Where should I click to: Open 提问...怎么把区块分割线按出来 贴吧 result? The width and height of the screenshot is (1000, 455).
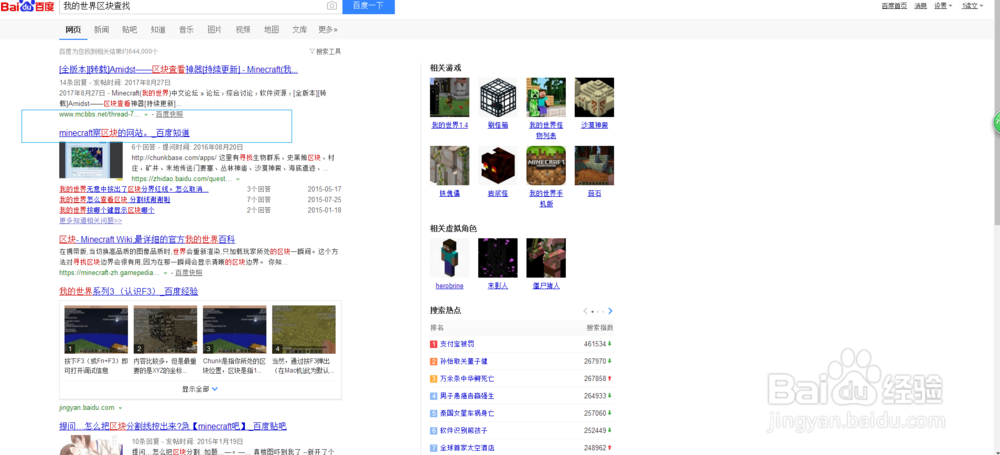tap(173, 426)
